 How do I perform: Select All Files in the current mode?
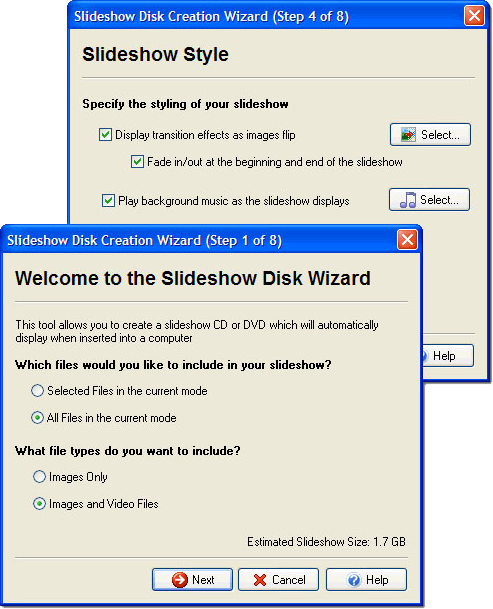(37, 418)
